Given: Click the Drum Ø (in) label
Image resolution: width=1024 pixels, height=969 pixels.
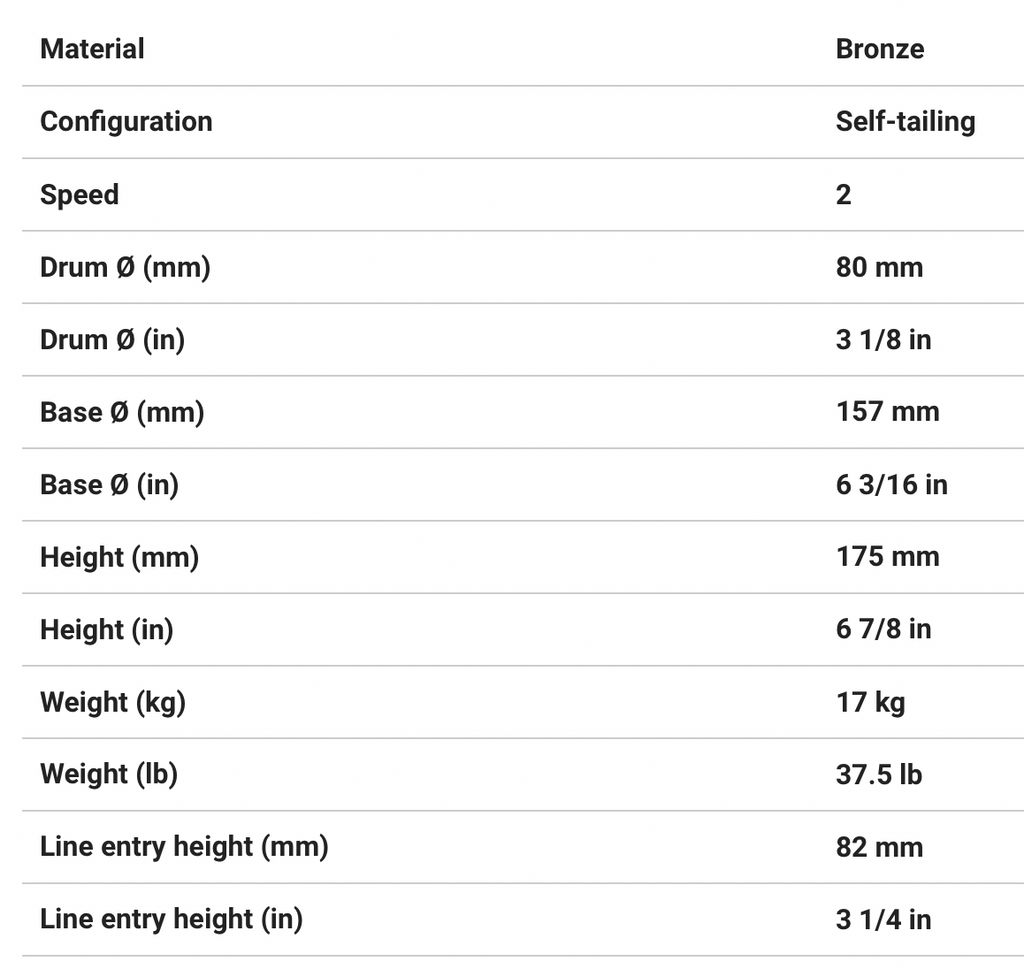Looking at the screenshot, I should pos(112,340).
